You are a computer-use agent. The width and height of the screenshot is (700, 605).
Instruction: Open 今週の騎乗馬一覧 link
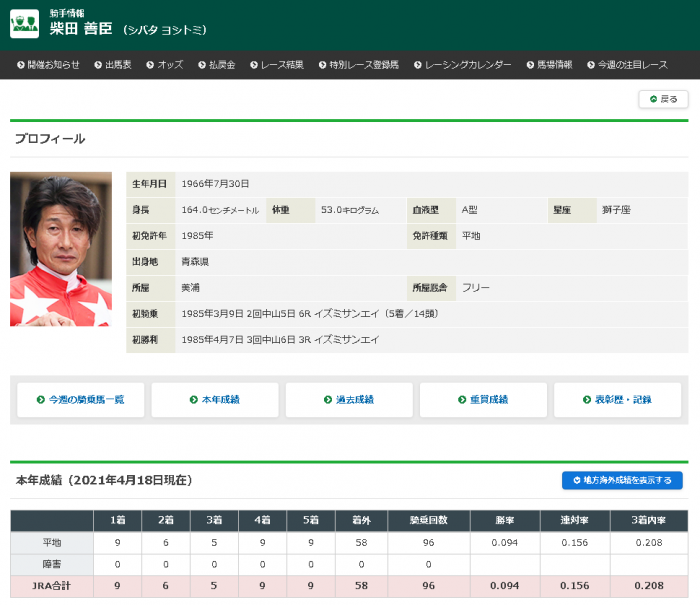pyautogui.click(x=80, y=400)
